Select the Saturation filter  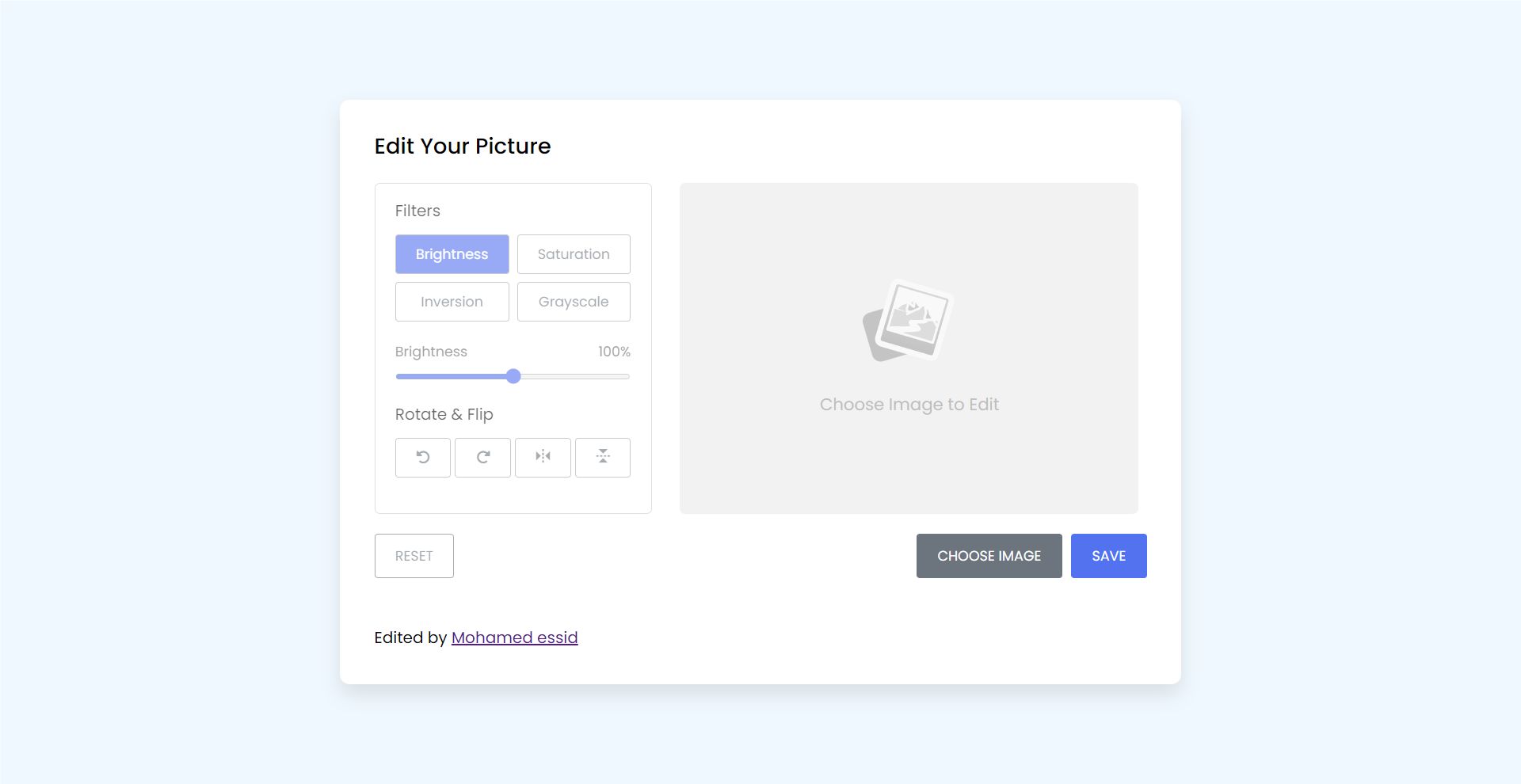[x=574, y=254]
